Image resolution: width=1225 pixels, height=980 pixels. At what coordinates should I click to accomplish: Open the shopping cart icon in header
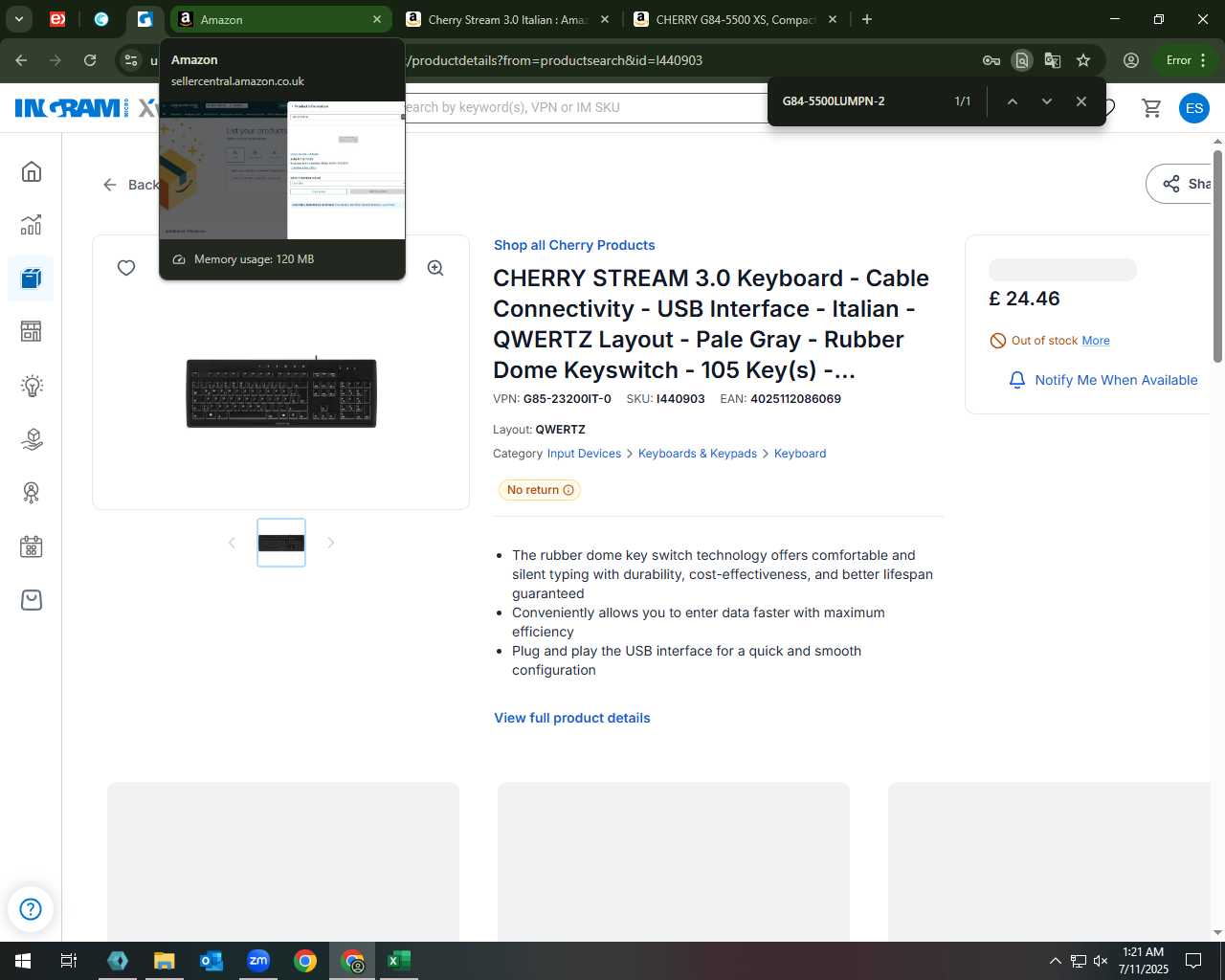[1151, 108]
